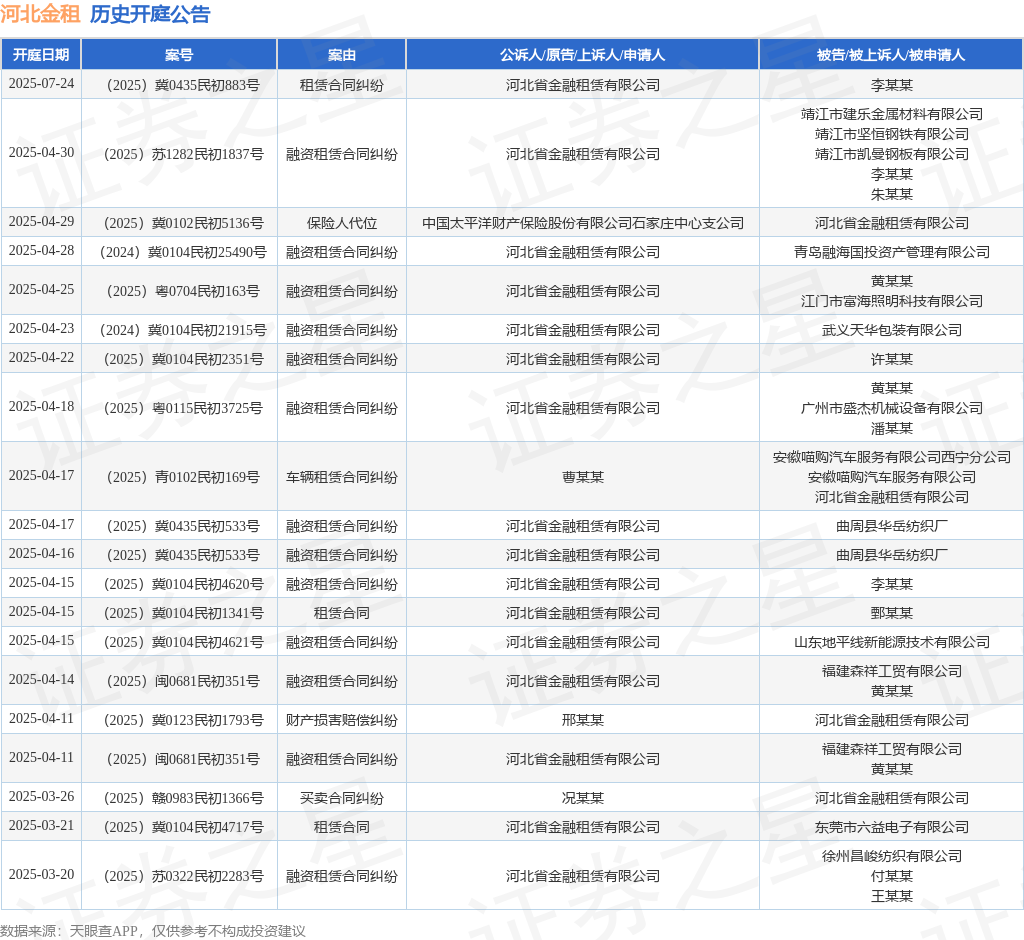Select date cell 2025-03-21
Viewport: 1024px width, 940px height.
41,826
